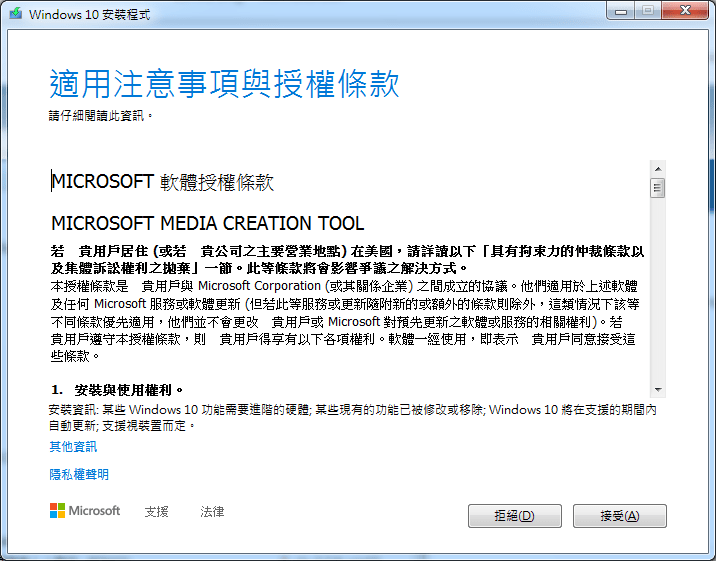Image resolution: width=716 pixels, height=561 pixels.
Task: Click the page title 適用注意事項與授權條款
Action: pyautogui.click(x=224, y=84)
